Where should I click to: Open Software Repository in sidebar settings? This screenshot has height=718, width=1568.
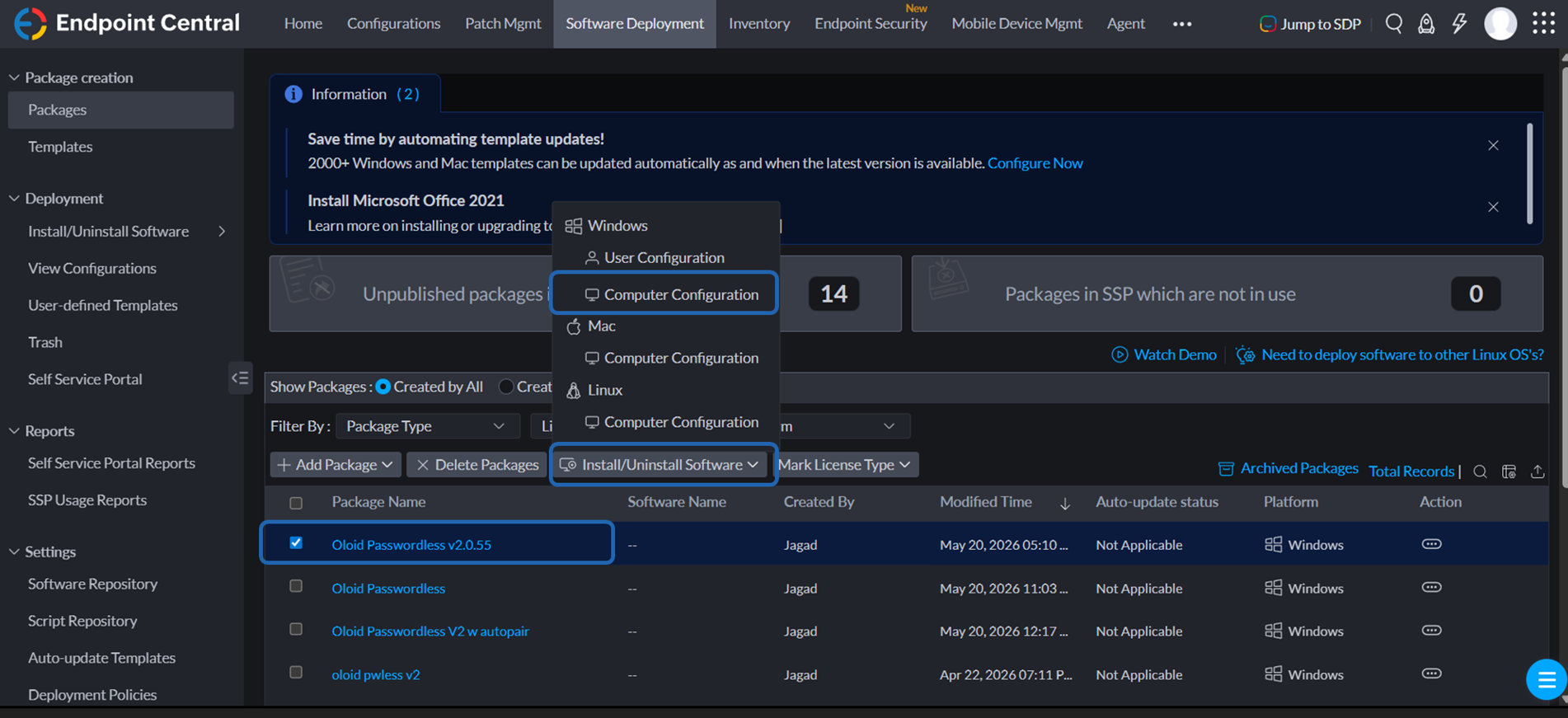[x=92, y=584]
